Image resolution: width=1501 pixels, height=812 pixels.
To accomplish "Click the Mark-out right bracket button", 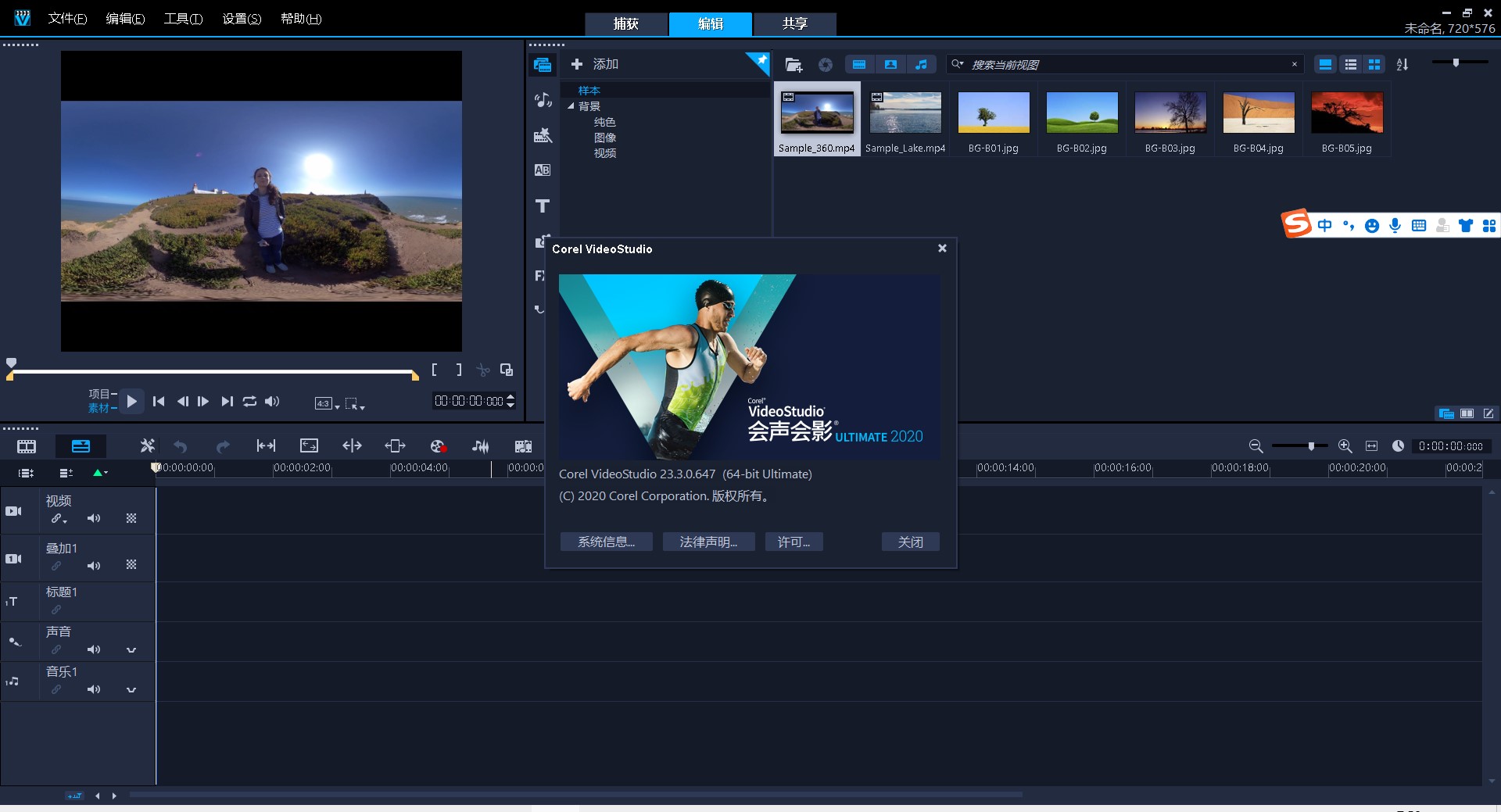I will pyautogui.click(x=459, y=370).
